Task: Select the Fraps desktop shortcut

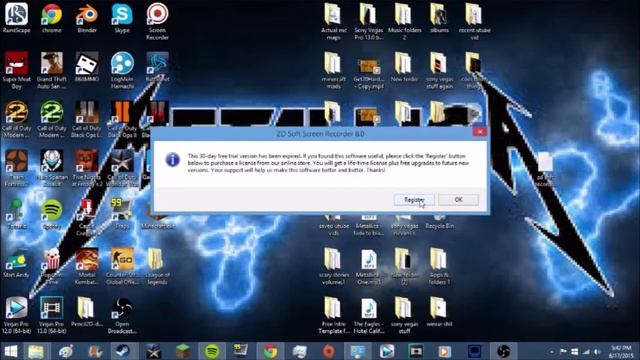Action: click(122, 214)
